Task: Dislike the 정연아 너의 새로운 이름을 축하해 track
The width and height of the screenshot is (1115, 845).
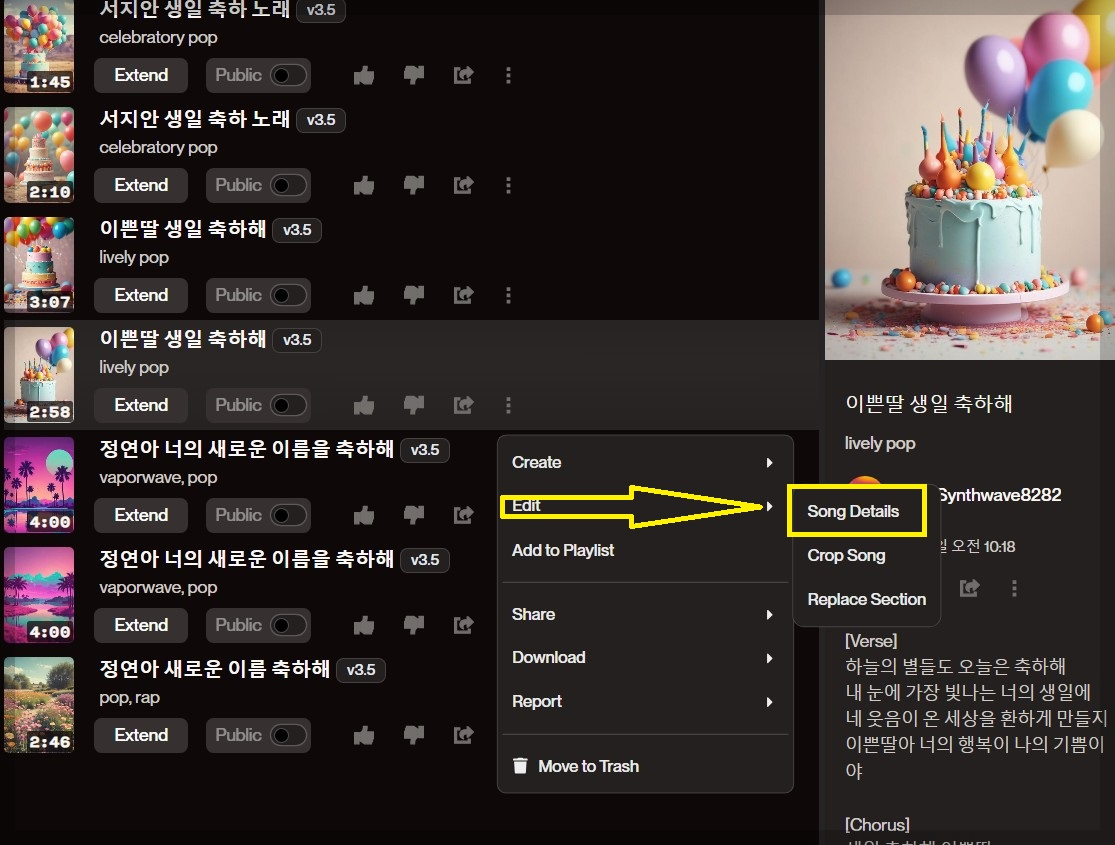Action: 413,515
